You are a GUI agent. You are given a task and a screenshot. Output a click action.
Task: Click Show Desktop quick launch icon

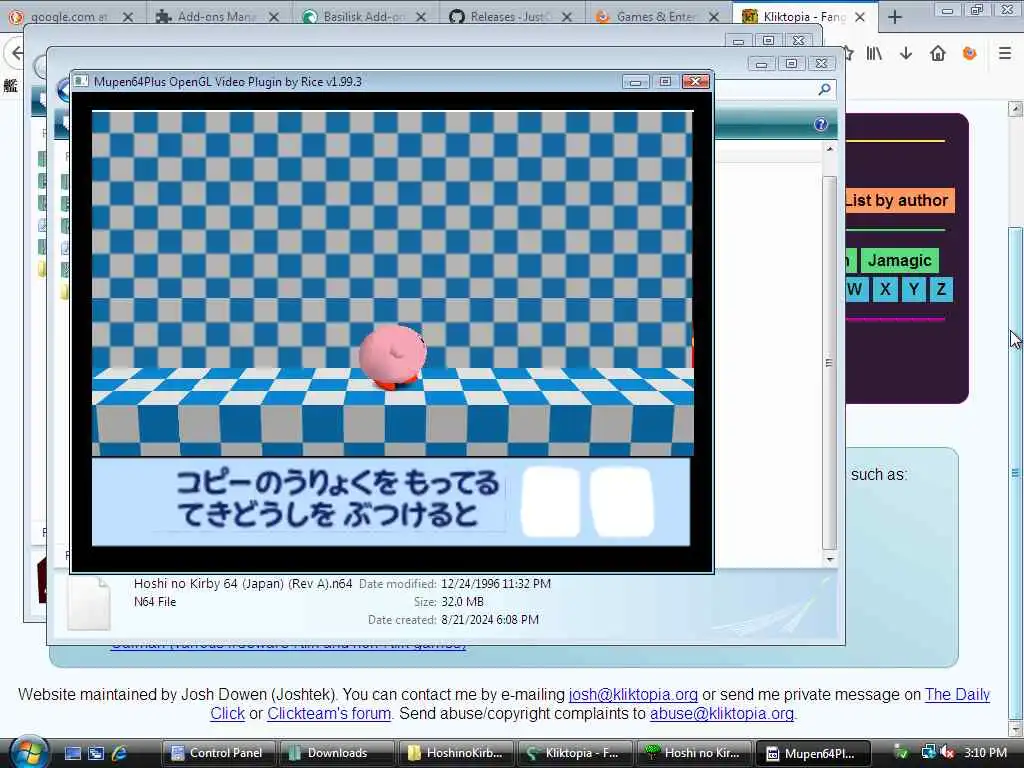(73, 753)
